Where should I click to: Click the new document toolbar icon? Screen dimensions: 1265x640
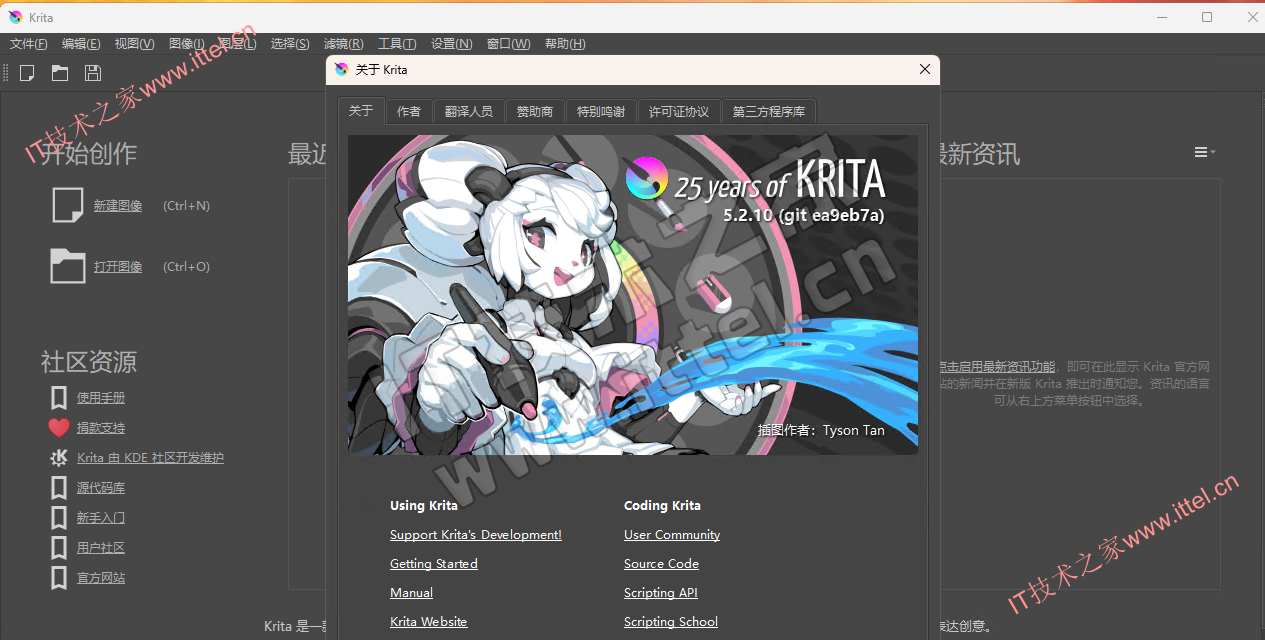pos(27,73)
